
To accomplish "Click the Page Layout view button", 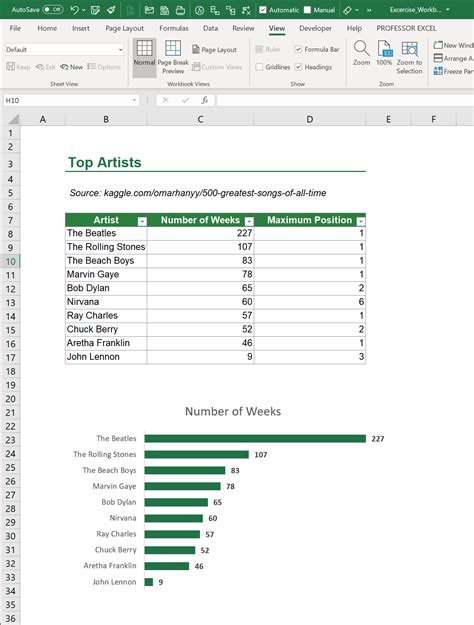I will [214, 49].
